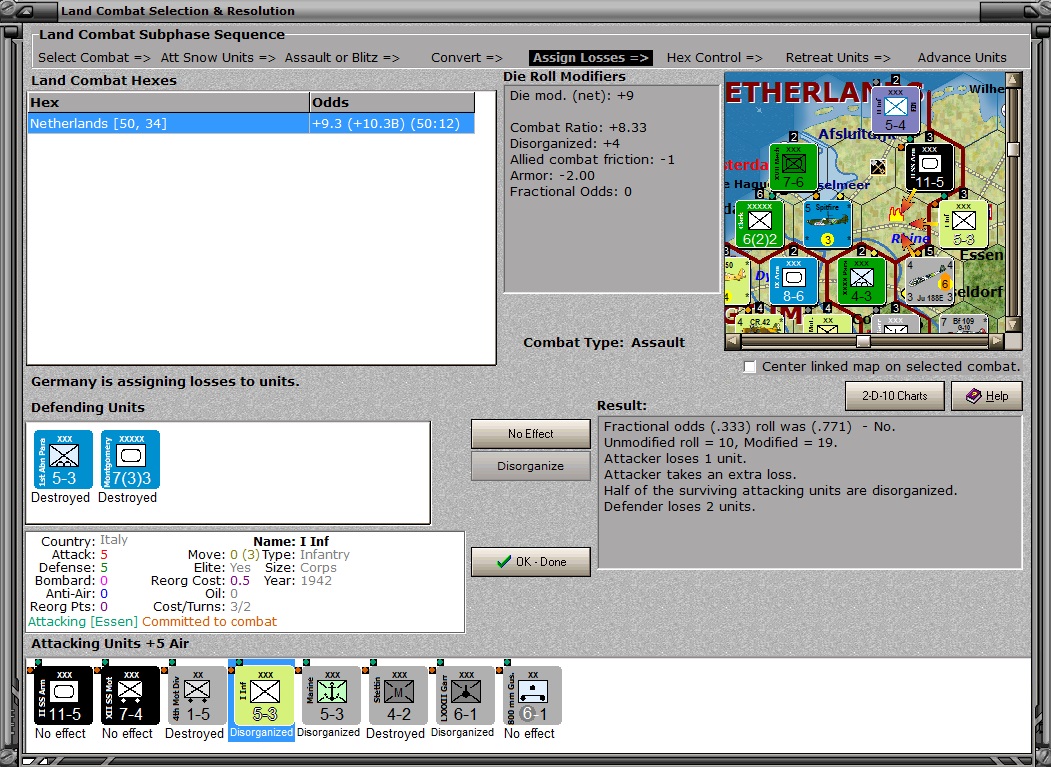
Task: Click the Spitfire air unit on the map
Action: pyautogui.click(x=827, y=224)
